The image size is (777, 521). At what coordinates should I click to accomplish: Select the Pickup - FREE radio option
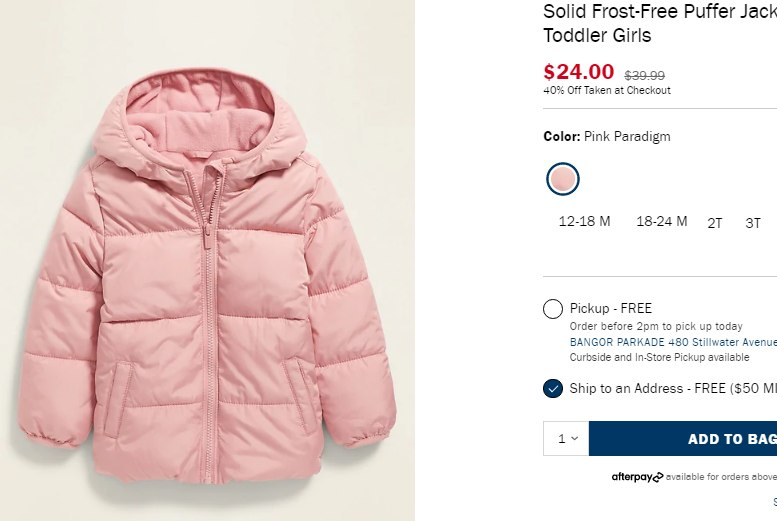[x=553, y=309]
